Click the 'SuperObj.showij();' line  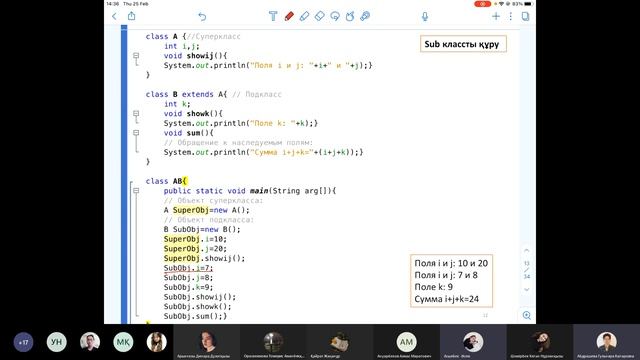(x=204, y=258)
